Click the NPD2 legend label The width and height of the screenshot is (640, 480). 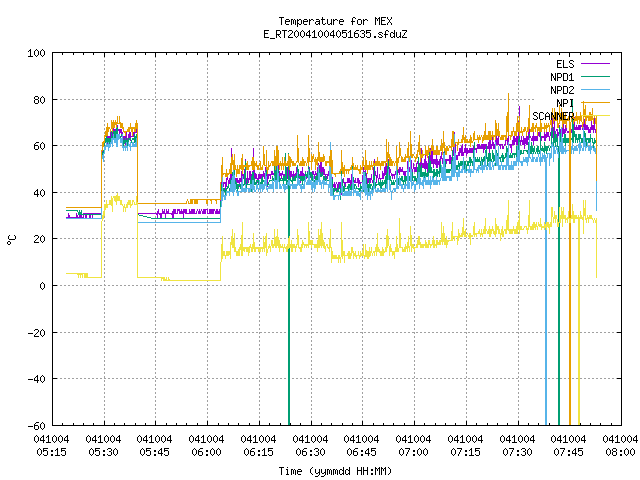pos(562,90)
